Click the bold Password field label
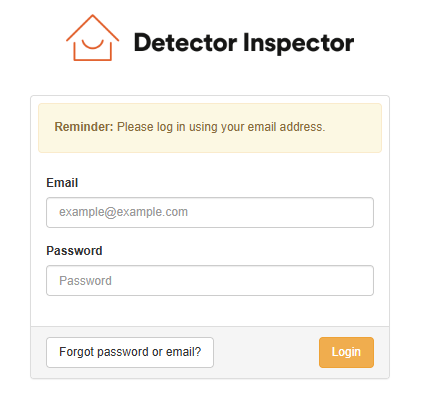 tap(74, 251)
